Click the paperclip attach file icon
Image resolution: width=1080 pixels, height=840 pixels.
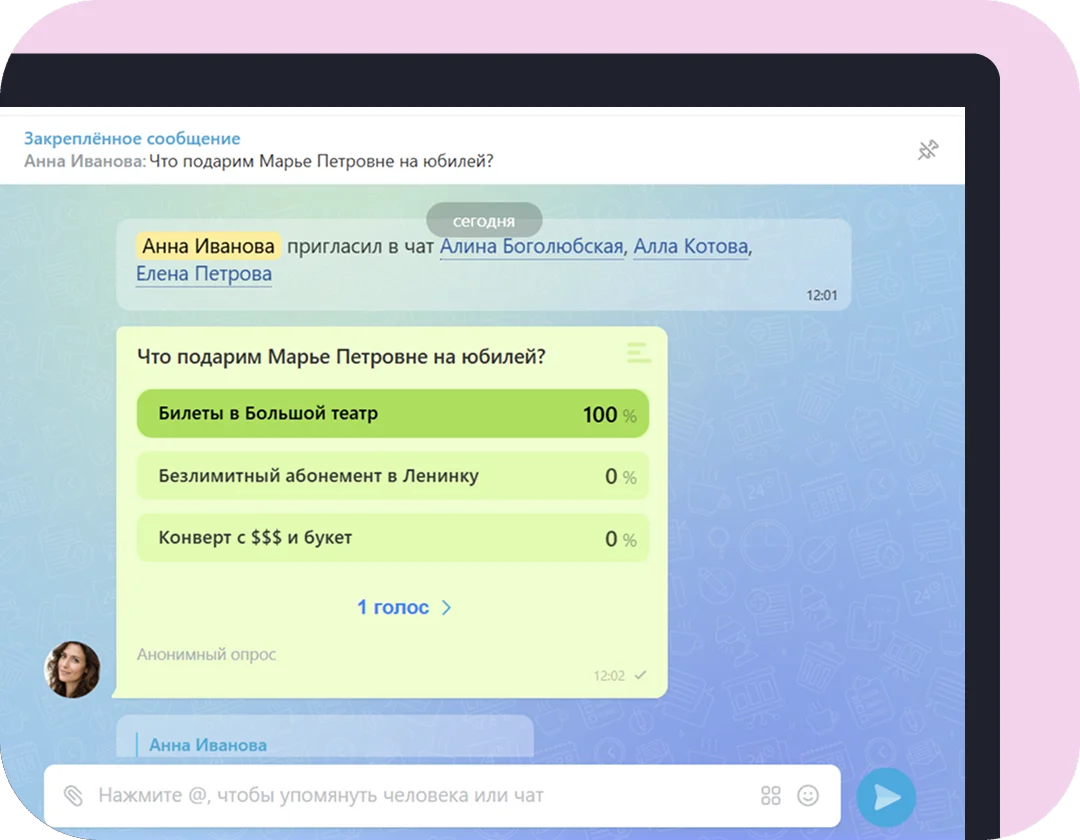point(73,796)
